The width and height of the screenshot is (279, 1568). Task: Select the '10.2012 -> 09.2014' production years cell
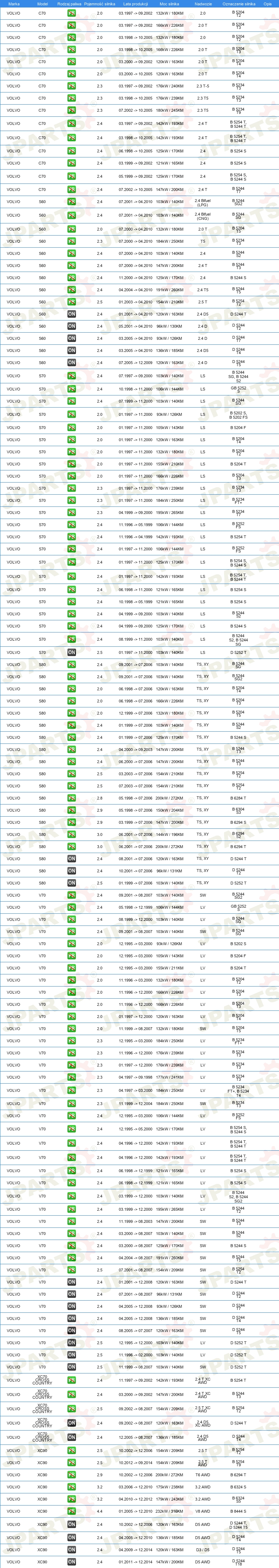[136, 1463]
